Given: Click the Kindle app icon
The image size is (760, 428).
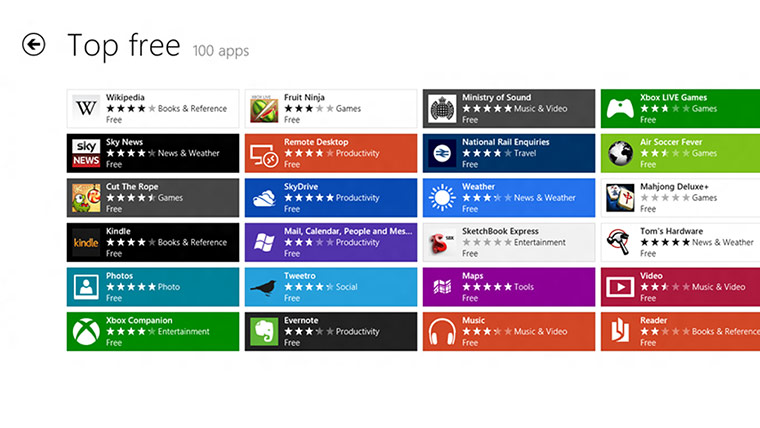Looking at the screenshot, I should pyautogui.click(x=86, y=242).
